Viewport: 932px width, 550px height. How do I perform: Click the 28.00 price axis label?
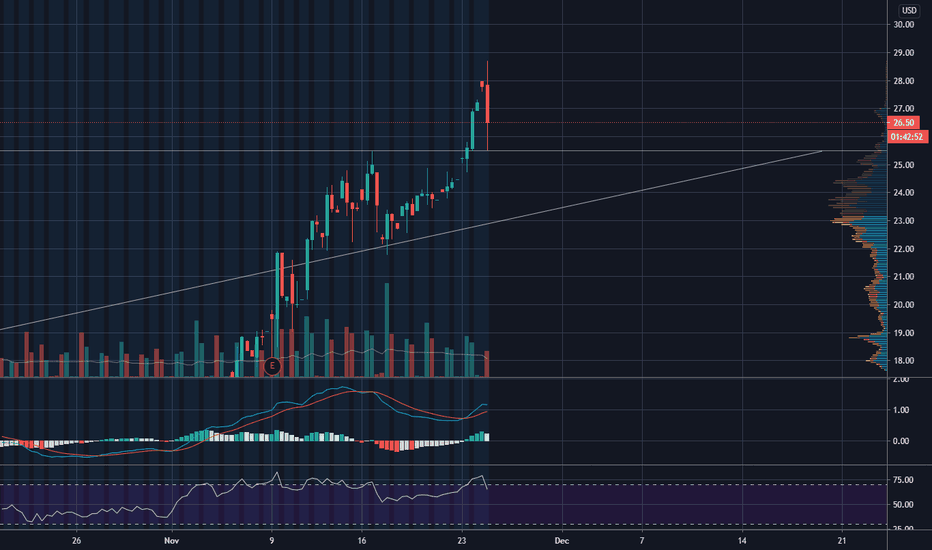click(x=903, y=81)
